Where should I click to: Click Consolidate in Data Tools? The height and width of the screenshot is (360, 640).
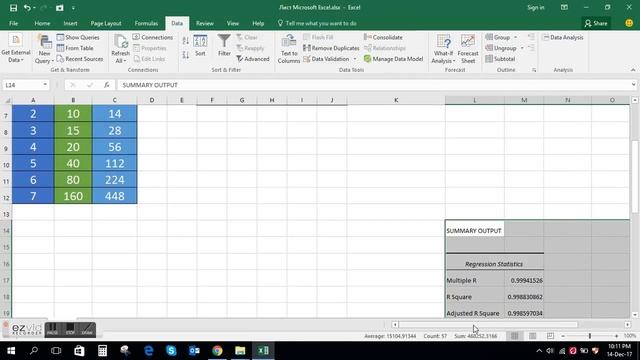click(383, 37)
